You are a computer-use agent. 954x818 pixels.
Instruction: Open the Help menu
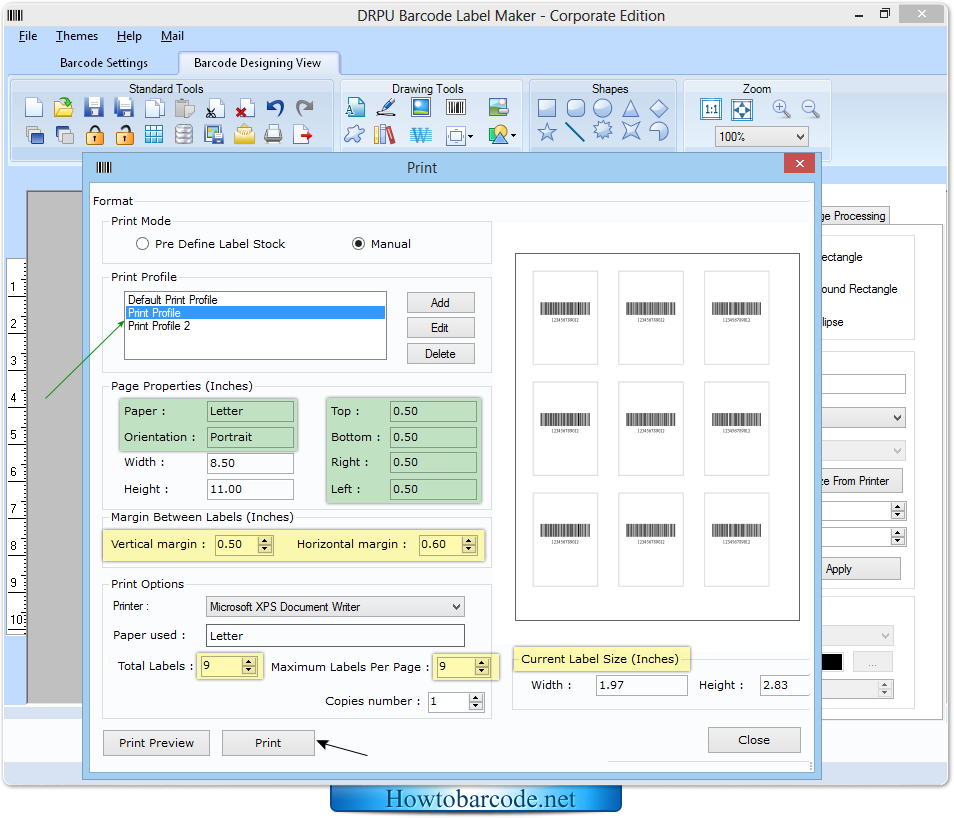[x=129, y=36]
